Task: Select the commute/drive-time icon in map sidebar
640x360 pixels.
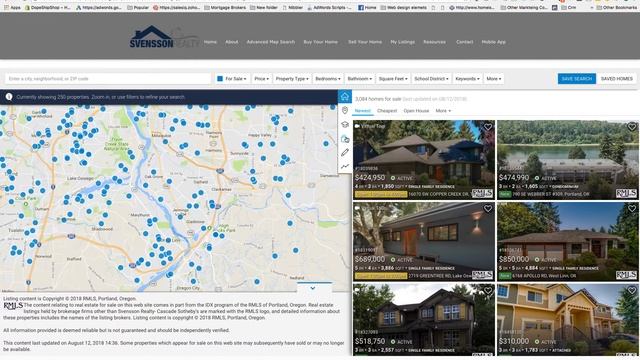Action: (345, 139)
